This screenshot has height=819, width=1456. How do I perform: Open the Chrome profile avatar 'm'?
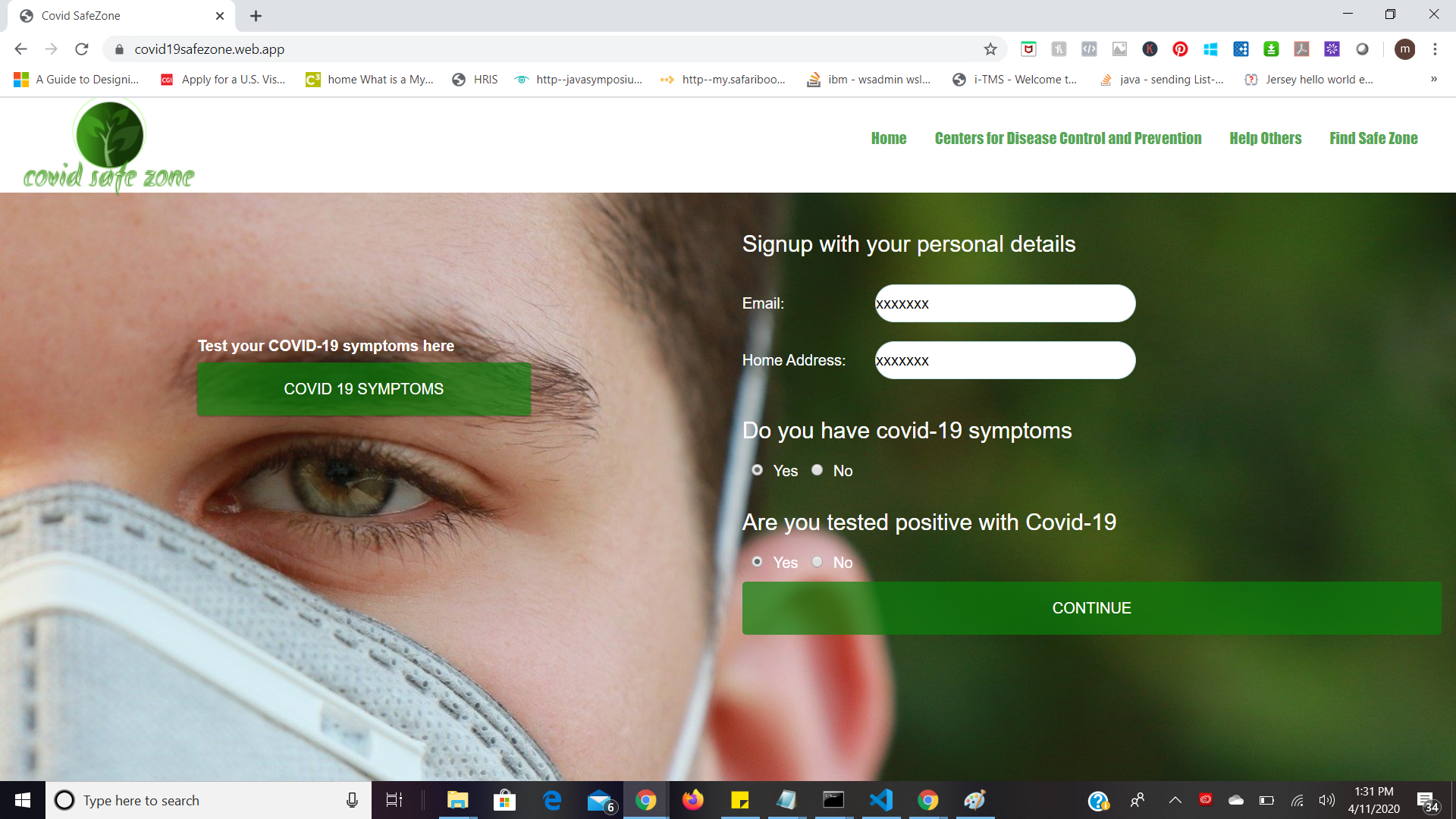tap(1404, 49)
